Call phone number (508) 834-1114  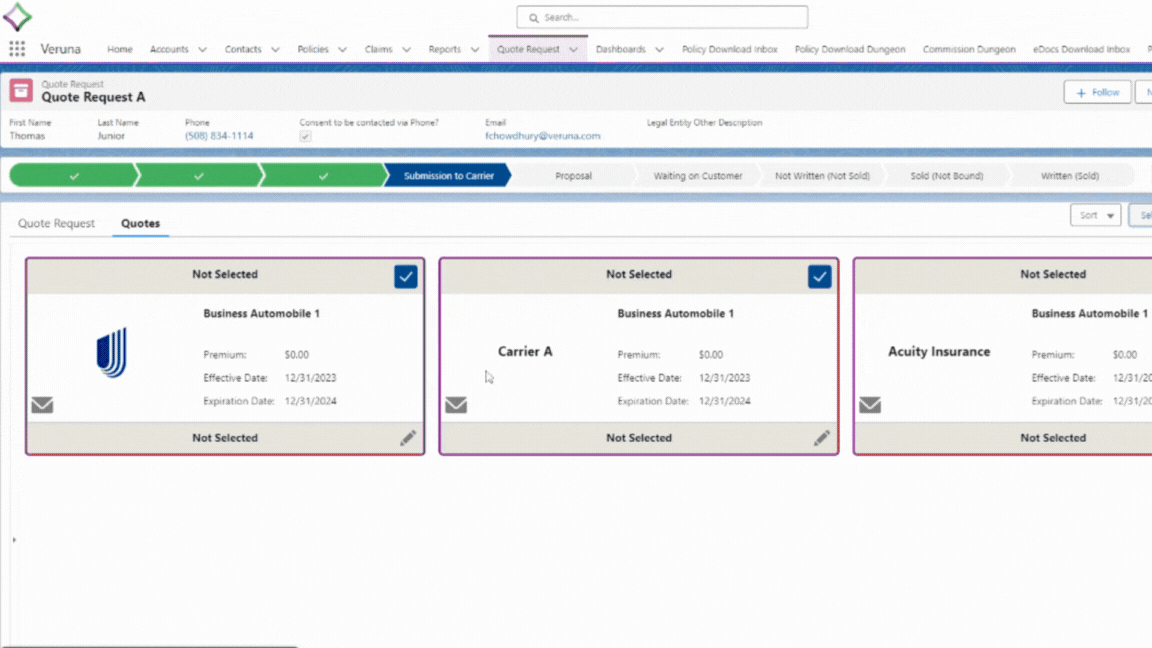click(x=219, y=136)
